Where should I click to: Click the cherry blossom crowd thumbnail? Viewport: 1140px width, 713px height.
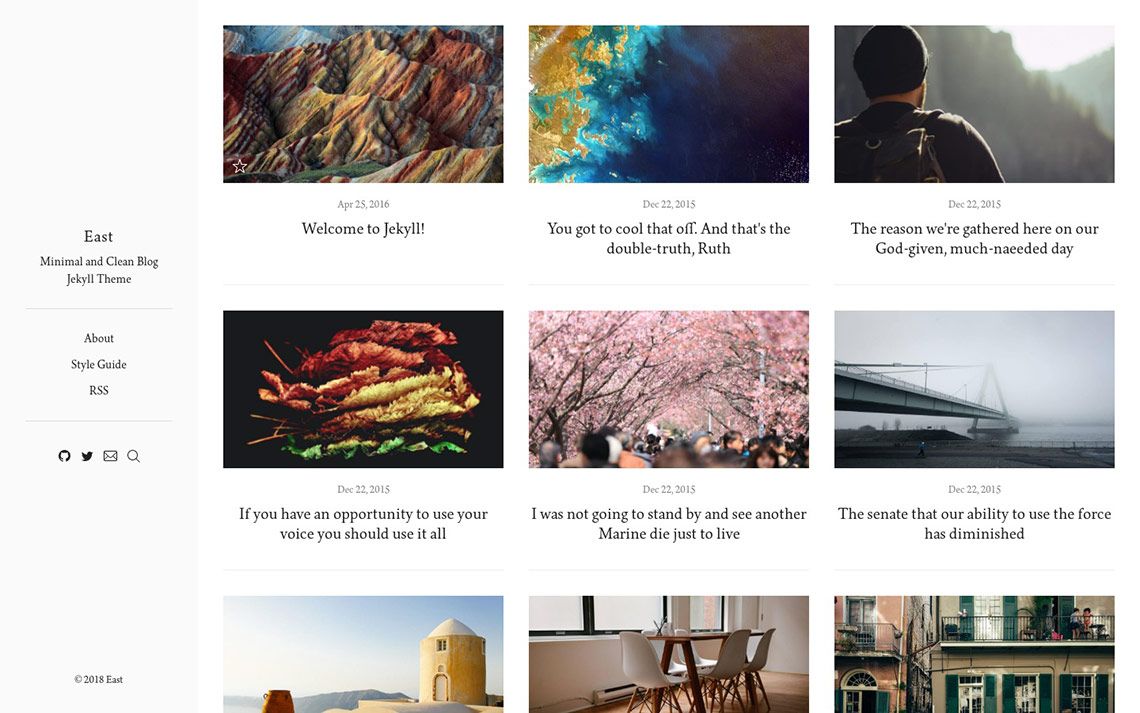coord(668,389)
